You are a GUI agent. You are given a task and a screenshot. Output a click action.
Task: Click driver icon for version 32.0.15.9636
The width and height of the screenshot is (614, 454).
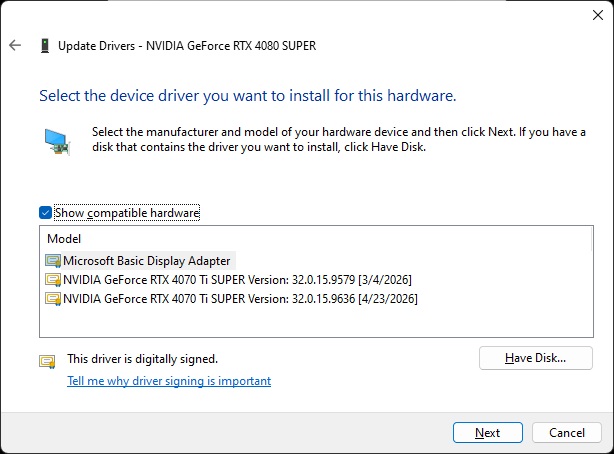53,299
